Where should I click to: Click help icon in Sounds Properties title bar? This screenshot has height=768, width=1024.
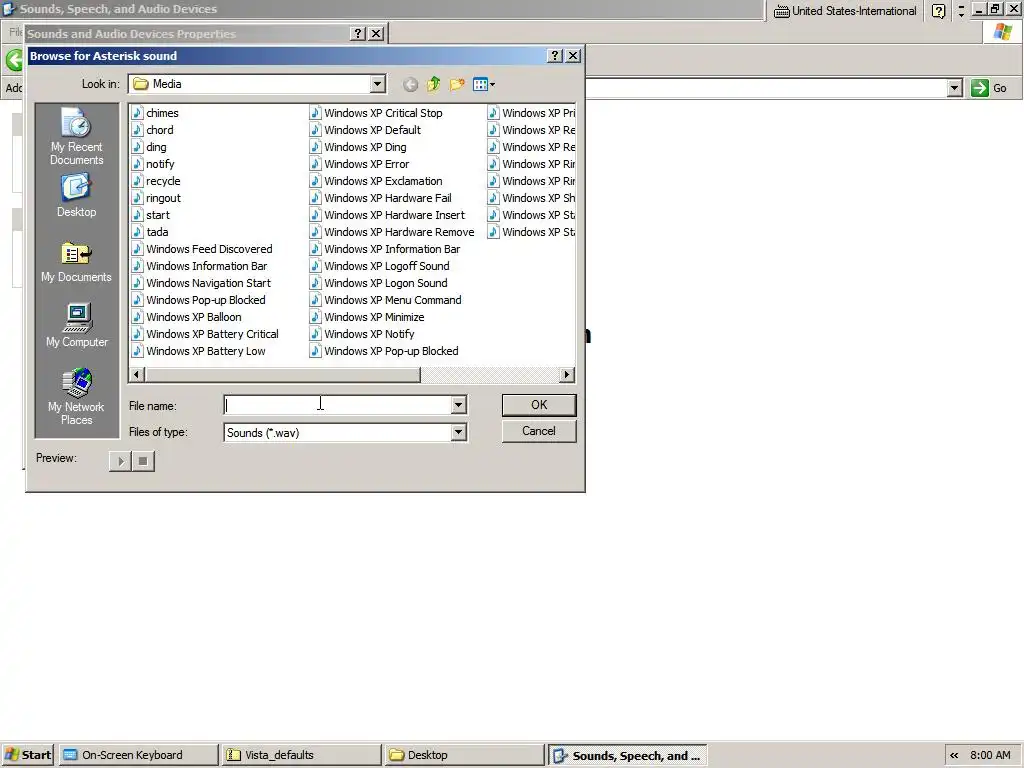coord(357,34)
